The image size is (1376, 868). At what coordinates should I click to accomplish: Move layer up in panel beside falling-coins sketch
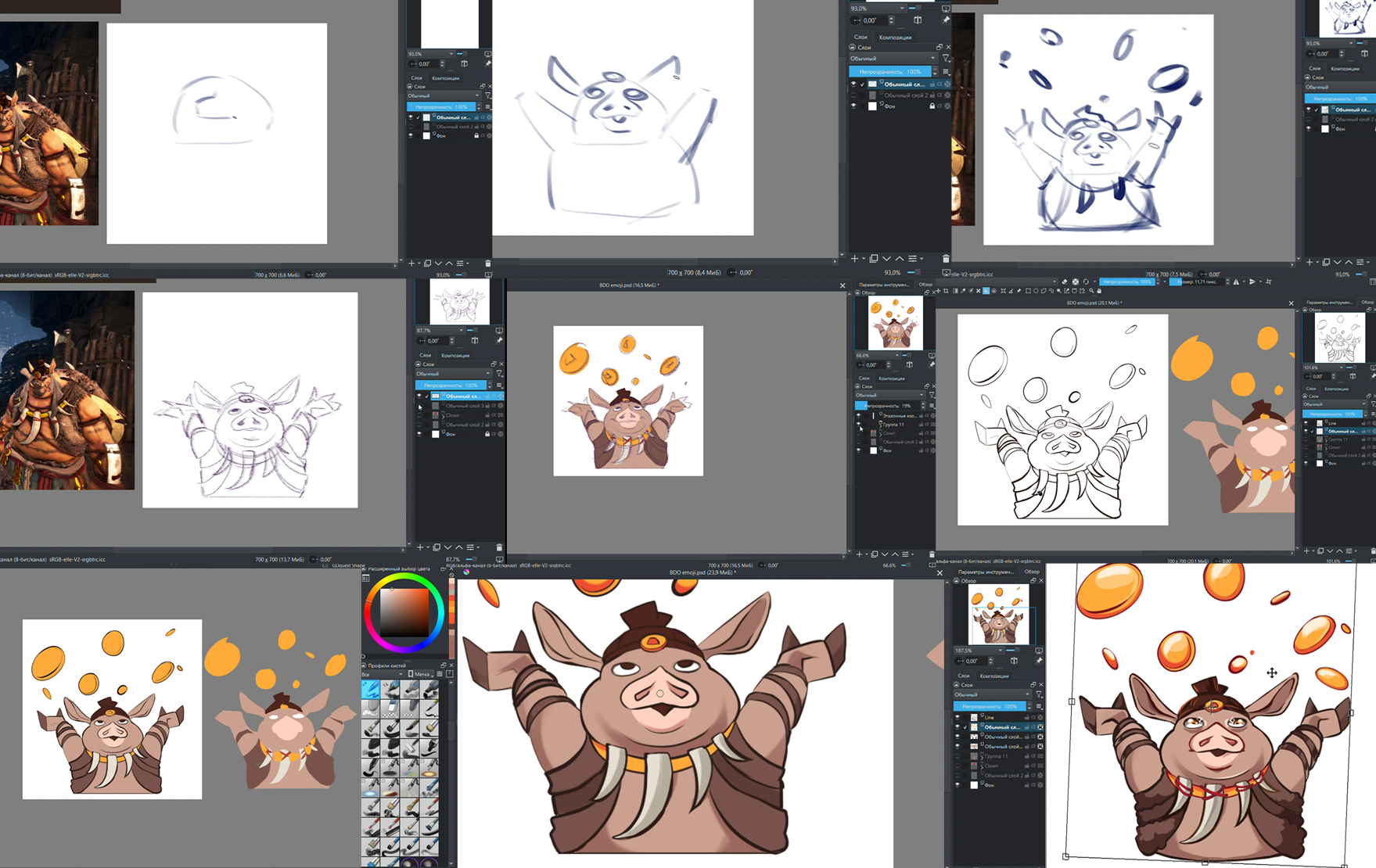point(900,258)
